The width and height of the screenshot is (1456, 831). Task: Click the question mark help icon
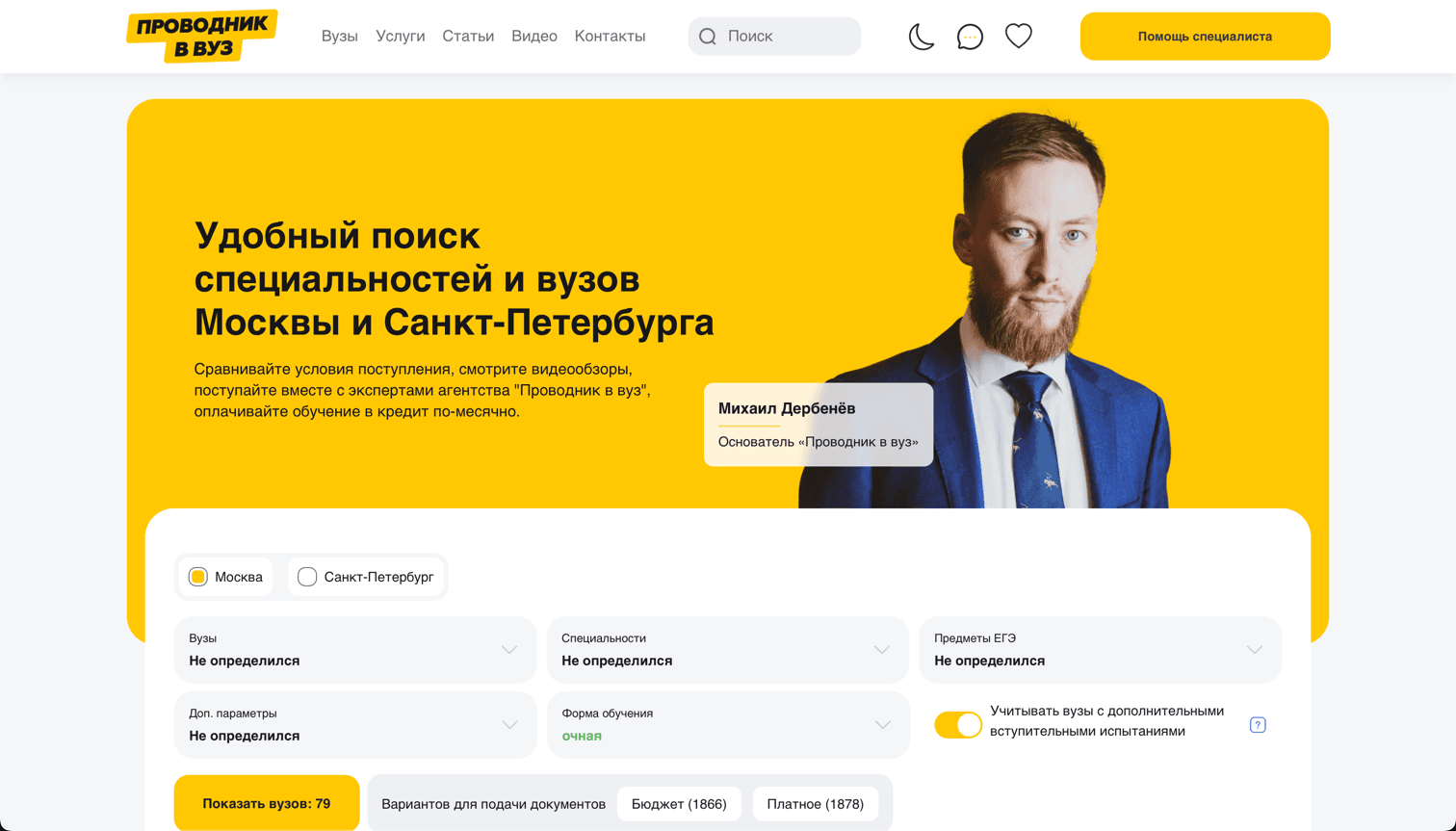[x=1258, y=725]
